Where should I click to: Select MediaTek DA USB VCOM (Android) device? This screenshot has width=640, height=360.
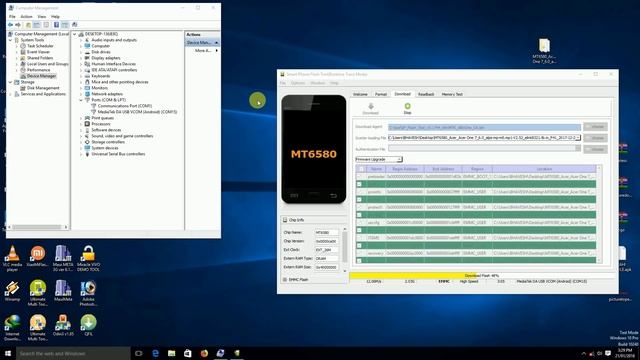(x=137, y=112)
